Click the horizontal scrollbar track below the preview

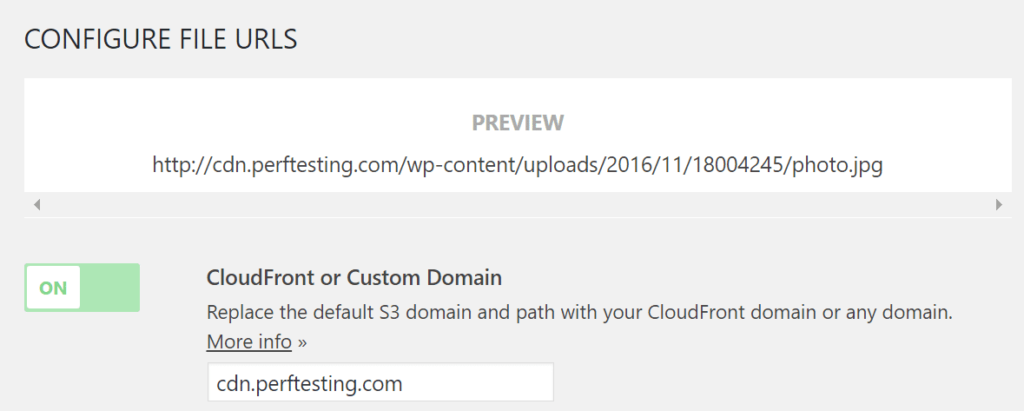(517, 205)
